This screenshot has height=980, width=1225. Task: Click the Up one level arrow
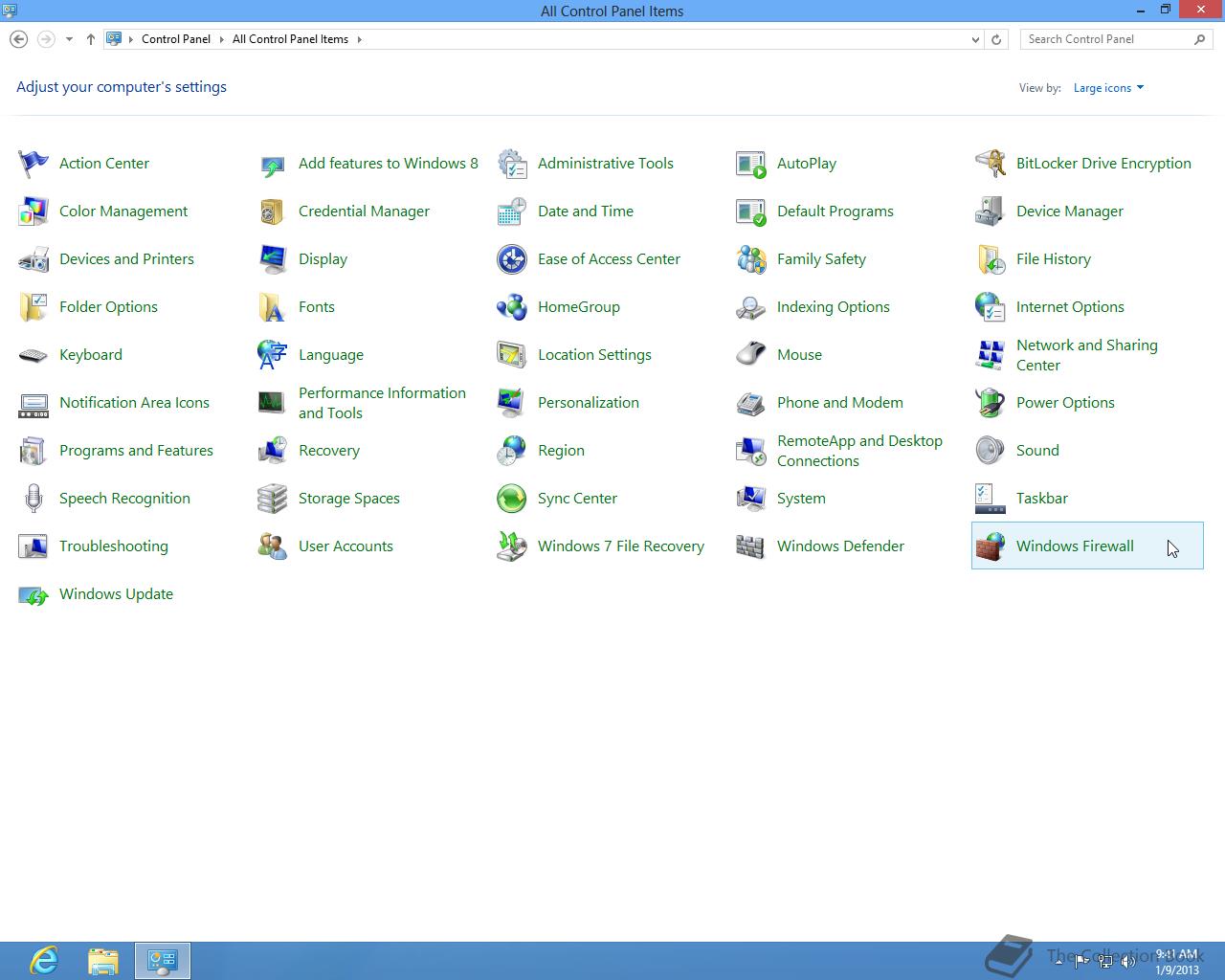(90, 39)
